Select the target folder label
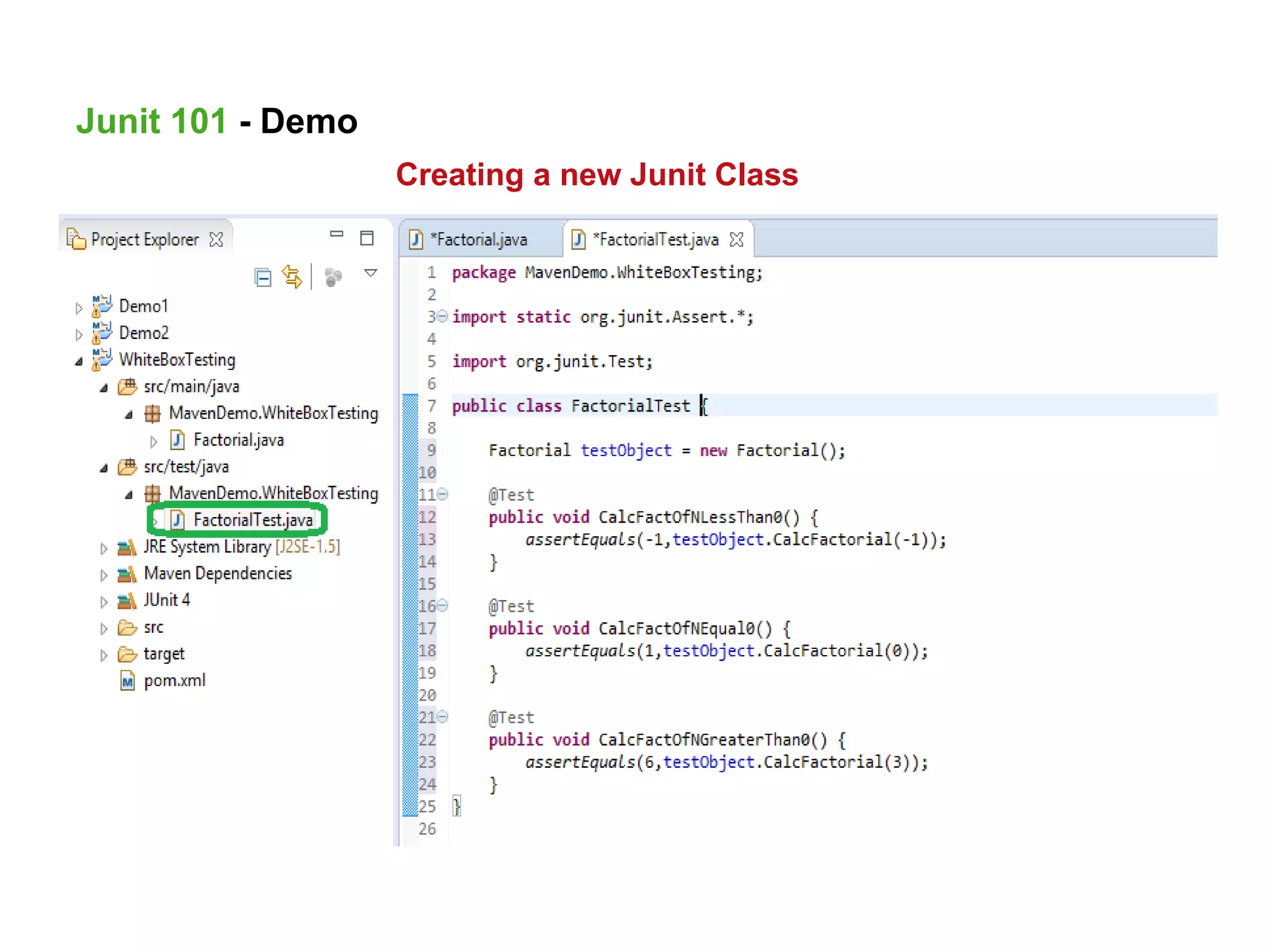 pyautogui.click(x=164, y=654)
